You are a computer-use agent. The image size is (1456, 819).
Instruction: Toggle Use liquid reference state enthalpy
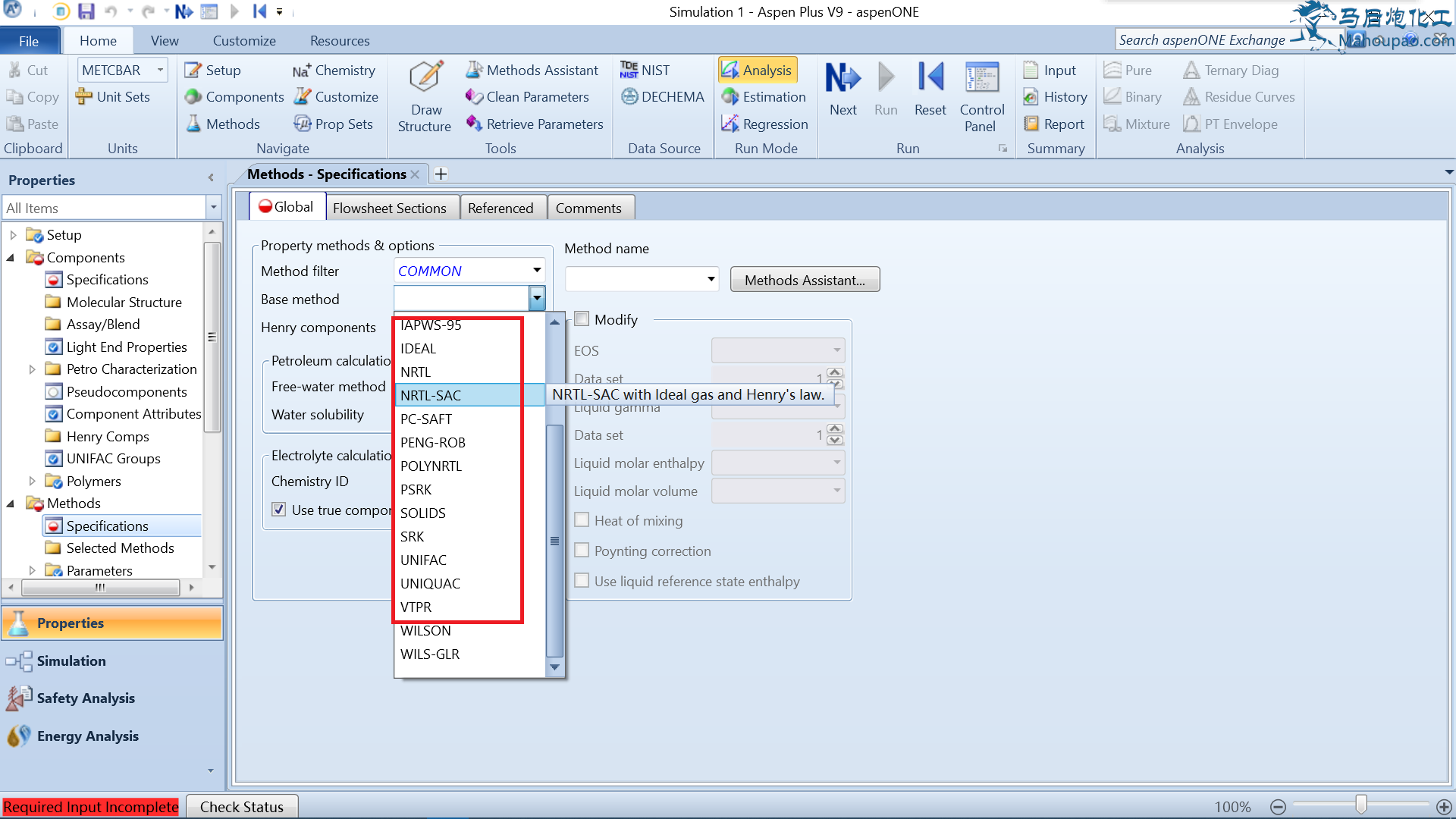pyautogui.click(x=582, y=581)
